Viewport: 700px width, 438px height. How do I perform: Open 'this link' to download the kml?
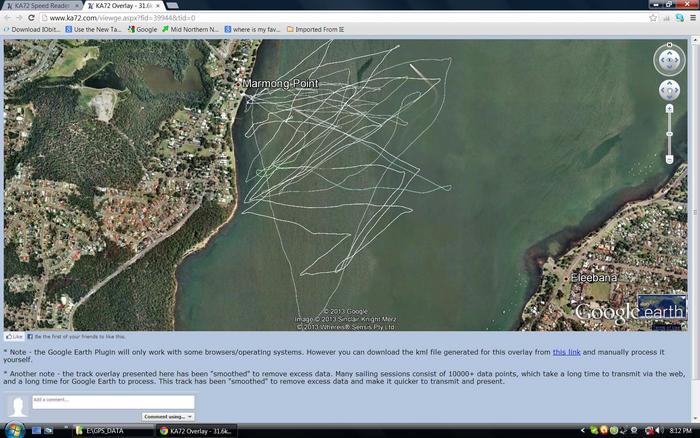click(x=566, y=352)
